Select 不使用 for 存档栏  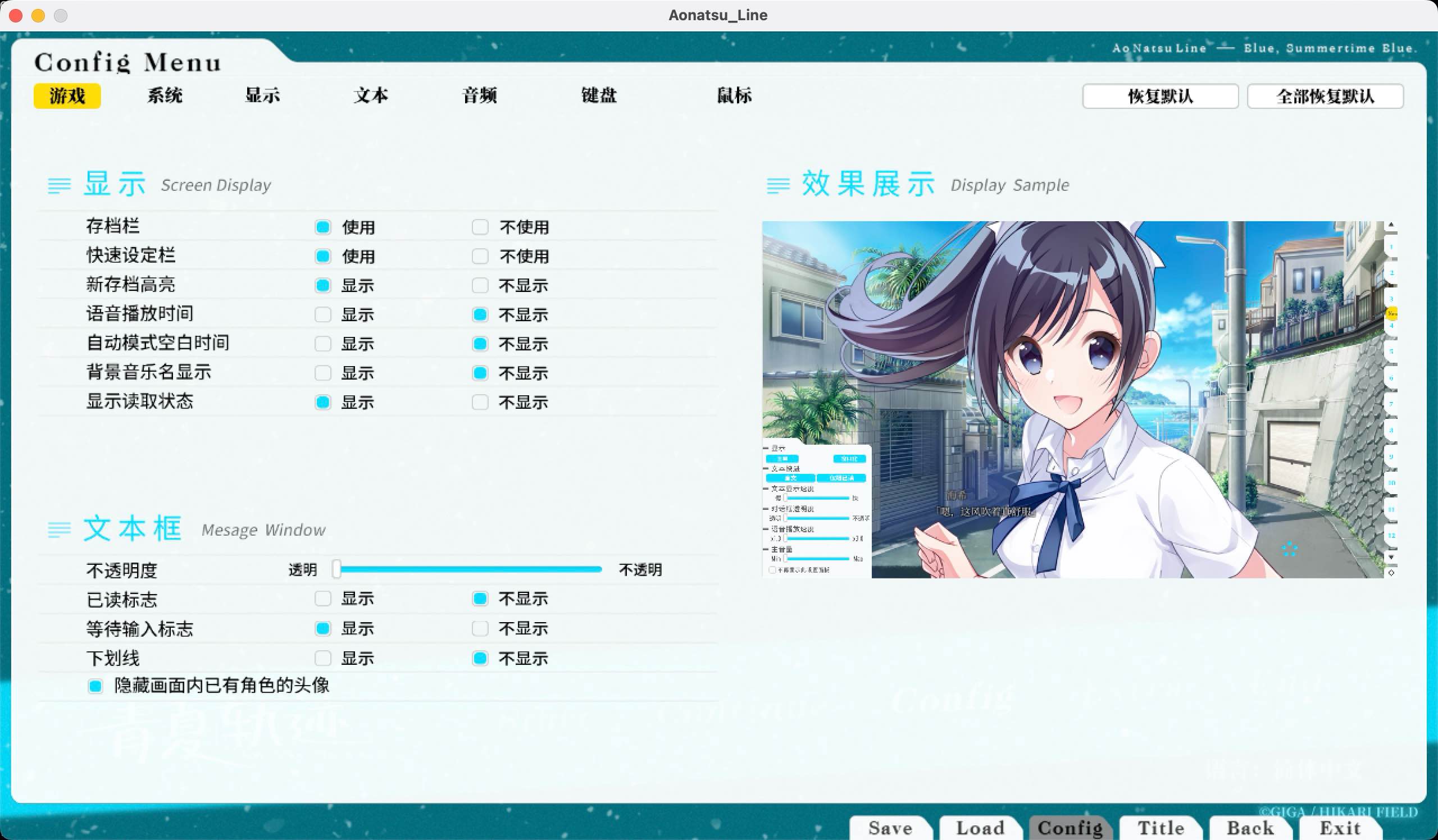click(480, 227)
